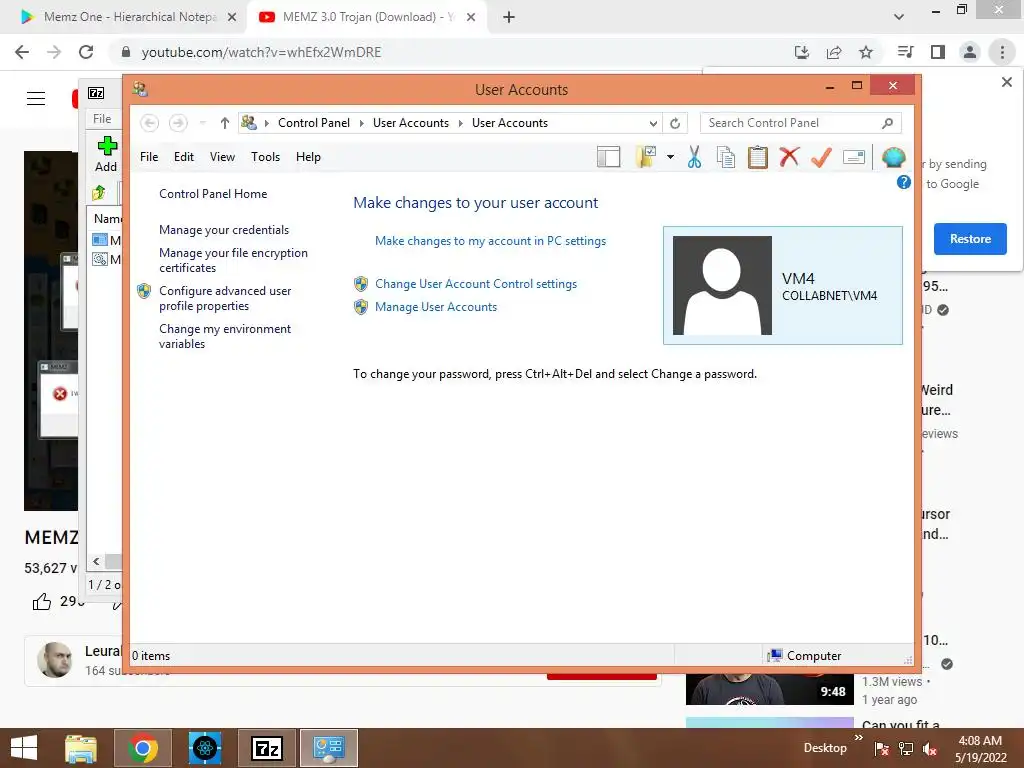Click the YouTube hamburger menu icon
Viewport: 1024px width, 768px height.
(36, 99)
